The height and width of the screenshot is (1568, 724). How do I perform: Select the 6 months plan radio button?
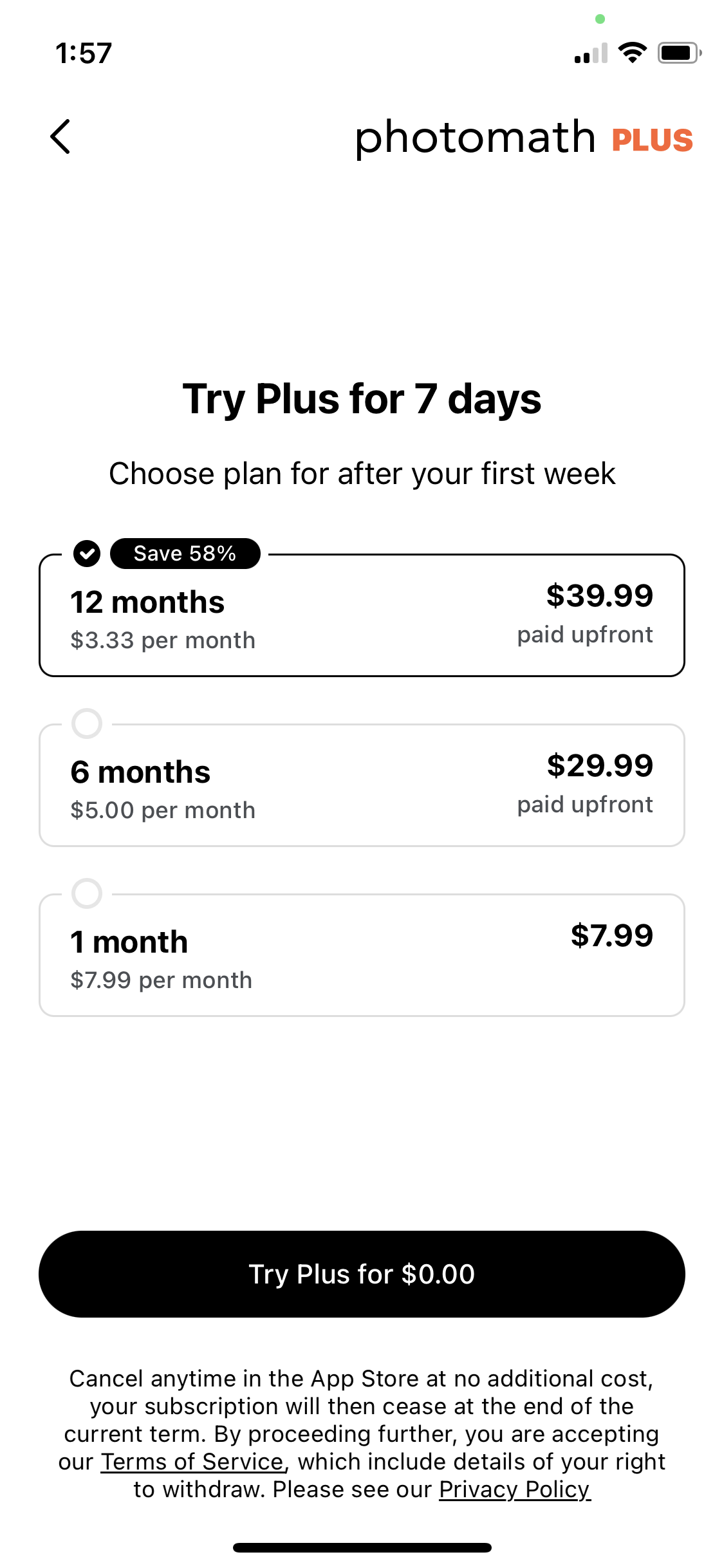[87, 723]
